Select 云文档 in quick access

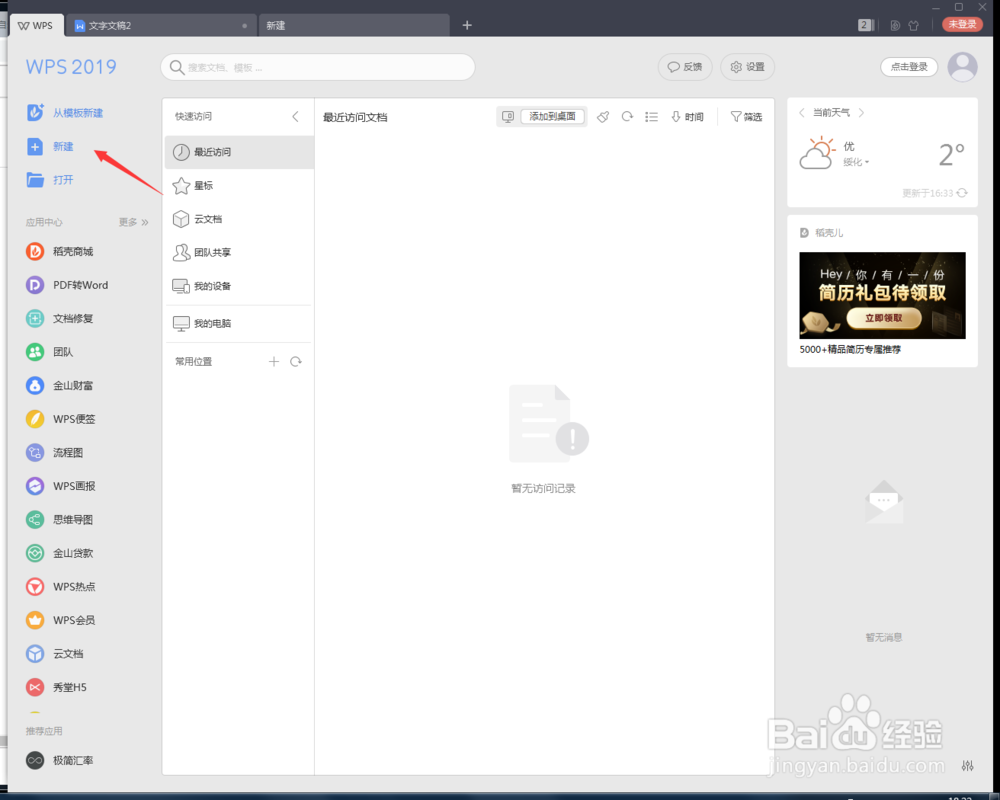pyautogui.click(x=239, y=219)
